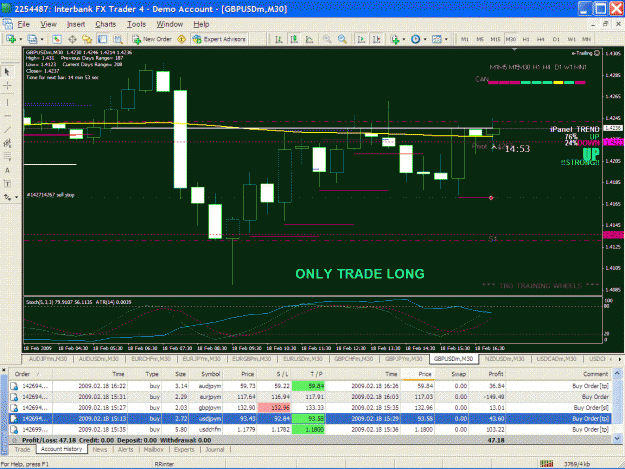Toggle the Navigator panel icon

coord(87,39)
